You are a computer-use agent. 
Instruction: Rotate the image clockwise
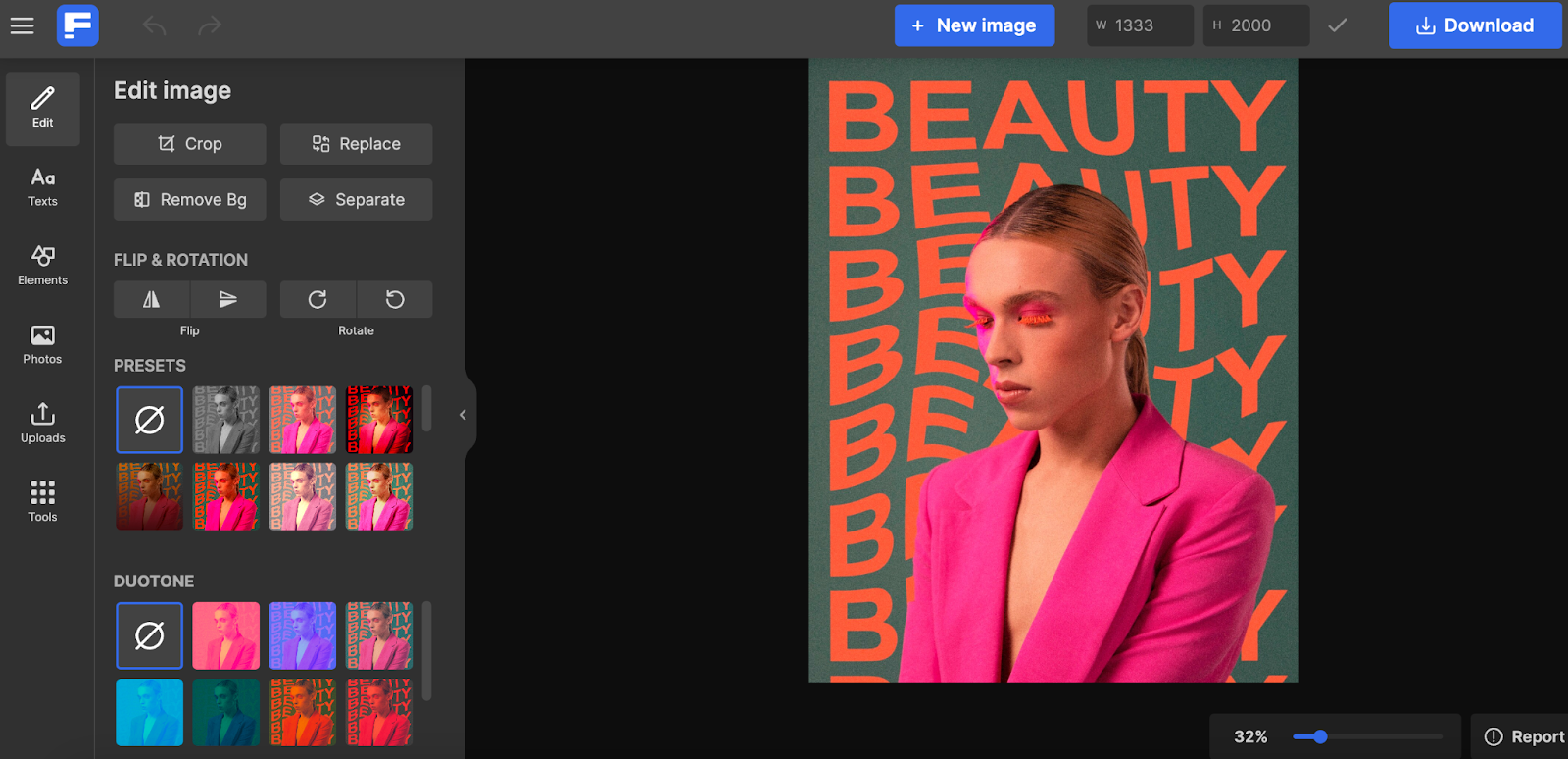(x=318, y=299)
